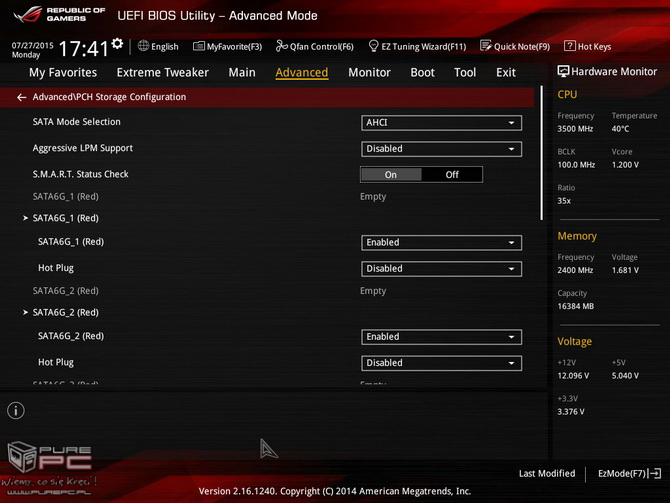This screenshot has height=503, width=670.
Task: Go to the Main tab
Action: point(242,72)
